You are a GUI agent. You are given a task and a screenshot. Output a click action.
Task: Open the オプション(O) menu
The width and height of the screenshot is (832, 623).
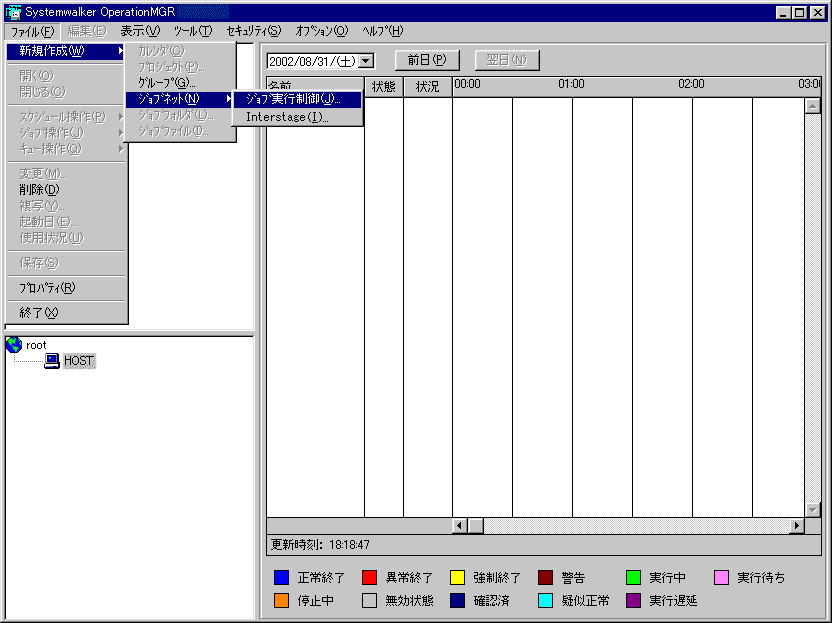click(322, 31)
